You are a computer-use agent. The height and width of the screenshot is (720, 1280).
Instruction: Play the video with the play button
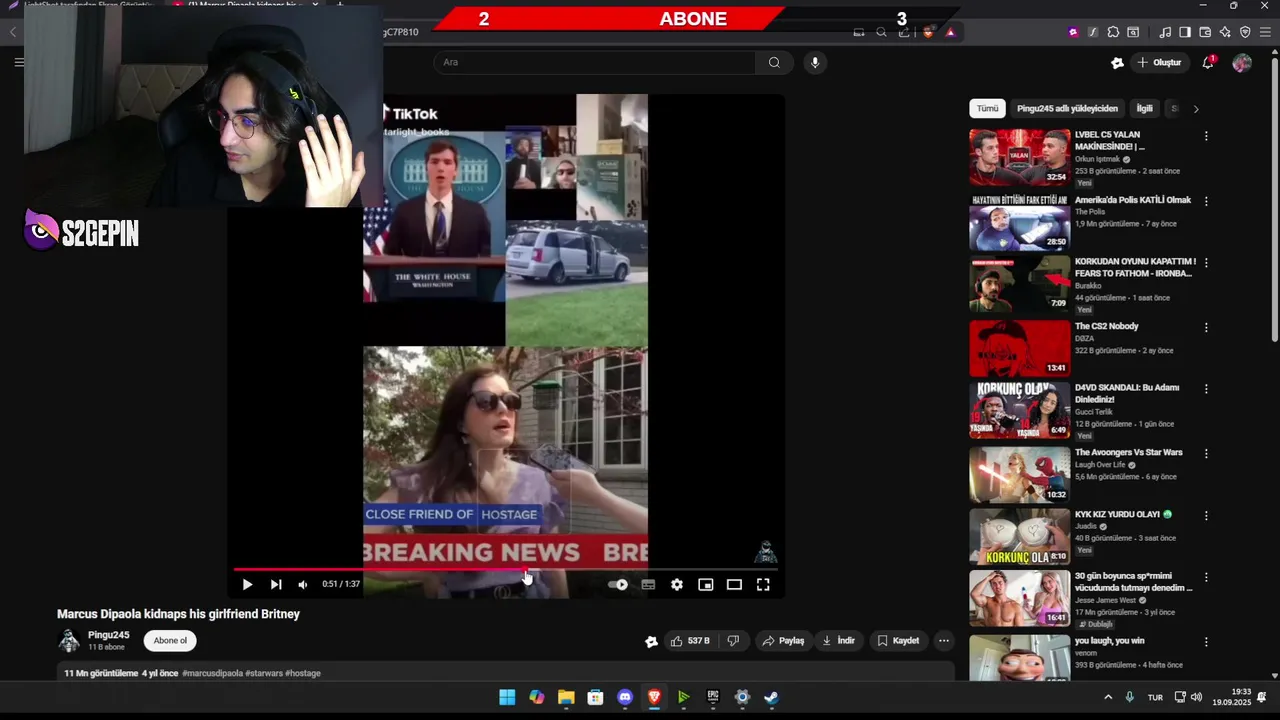(247, 584)
